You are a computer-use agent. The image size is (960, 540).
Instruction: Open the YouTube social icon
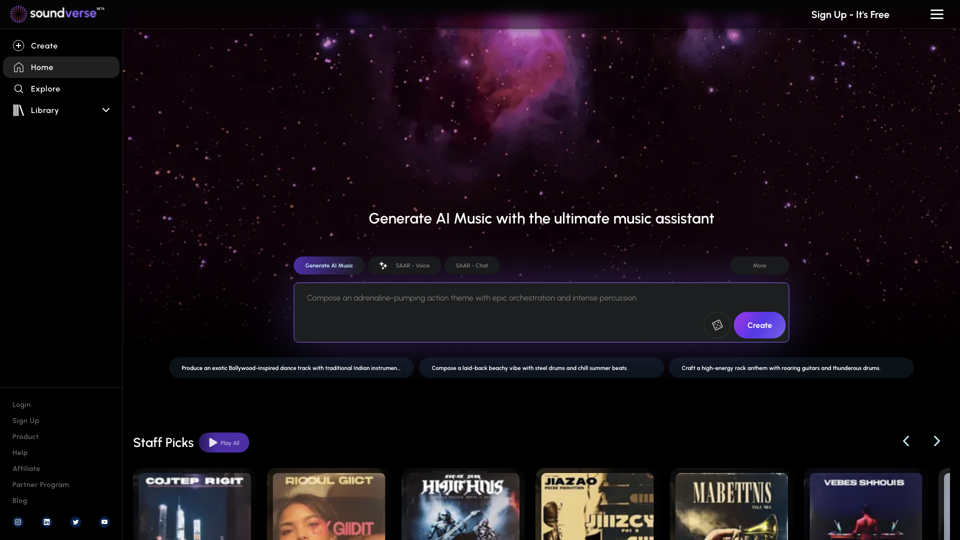[x=104, y=522]
